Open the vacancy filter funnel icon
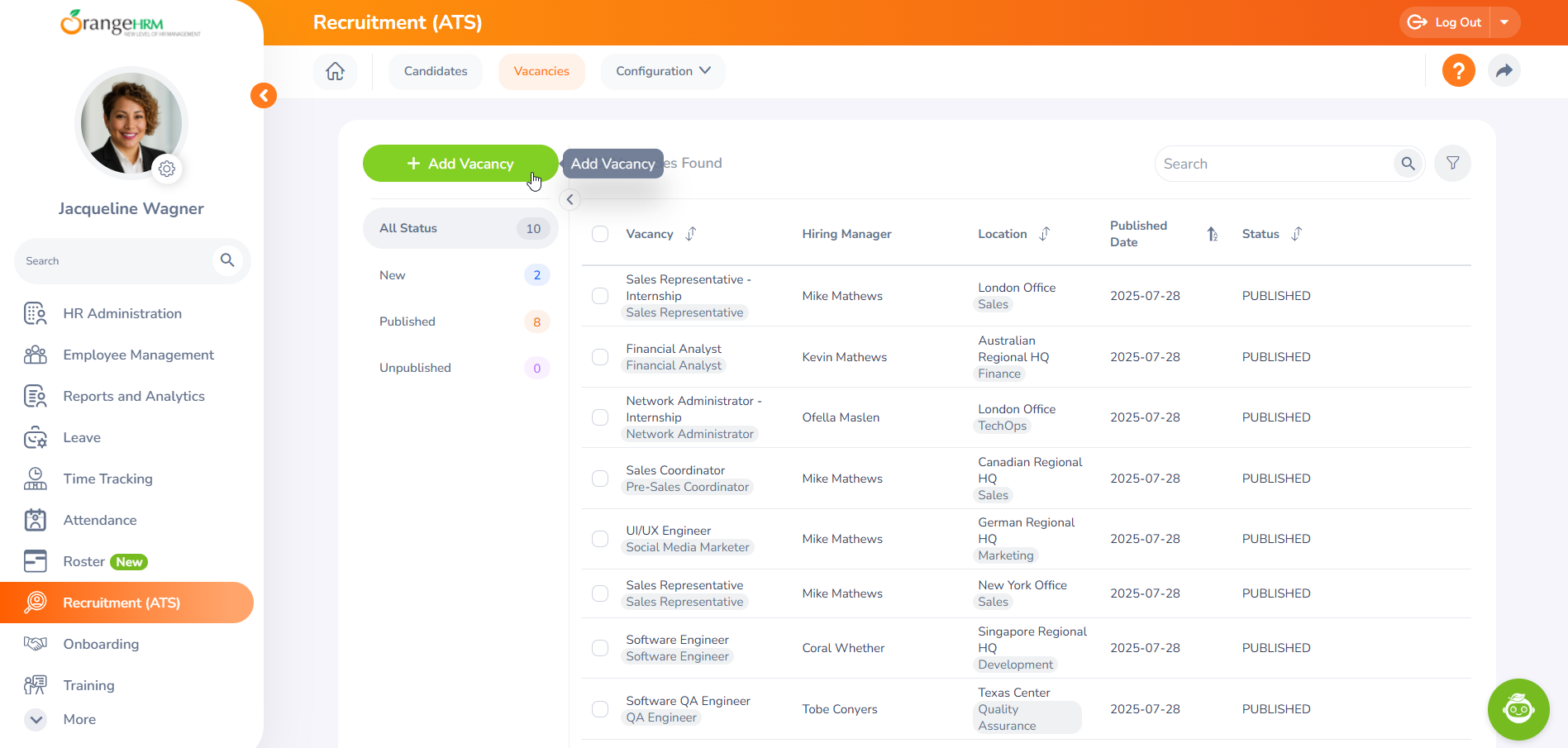Viewport: 1568px width, 748px height. pos(1452,164)
